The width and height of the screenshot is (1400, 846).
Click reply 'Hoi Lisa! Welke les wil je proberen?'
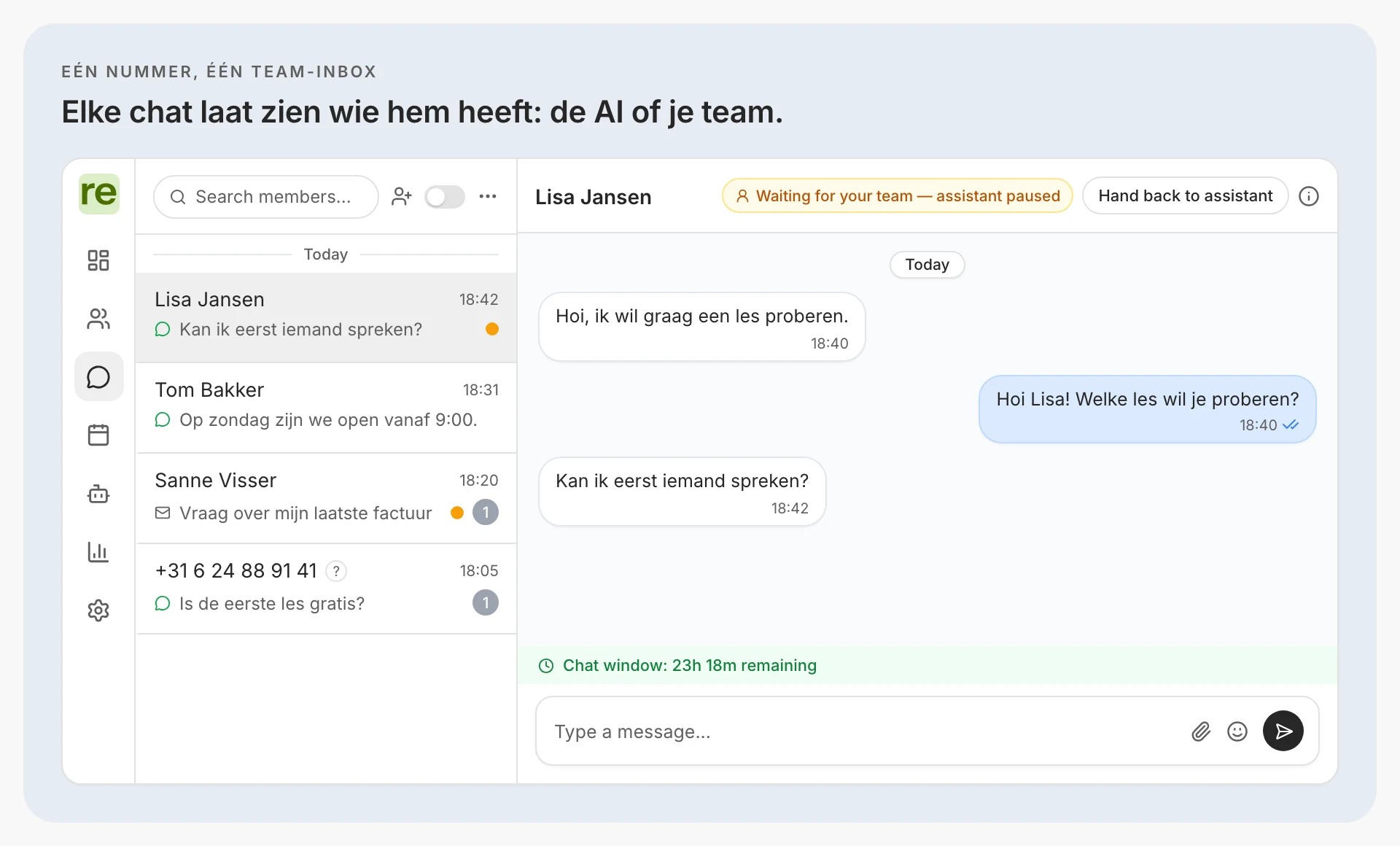pyautogui.click(x=1148, y=409)
